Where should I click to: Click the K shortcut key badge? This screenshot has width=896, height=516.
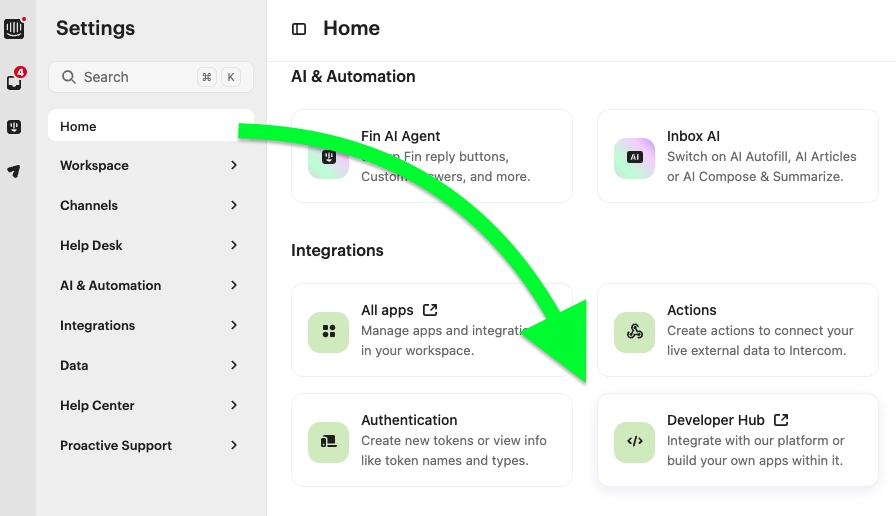tap(231, 77)
